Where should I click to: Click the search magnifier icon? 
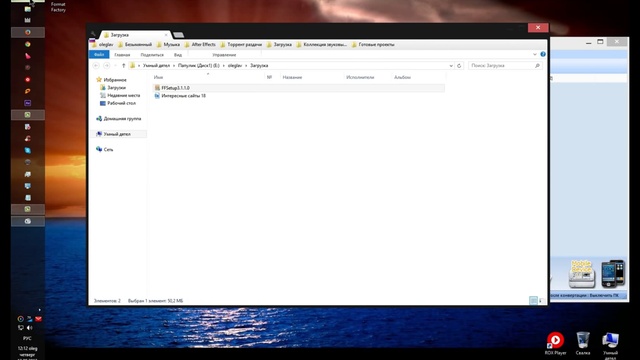tap(537, 66)
